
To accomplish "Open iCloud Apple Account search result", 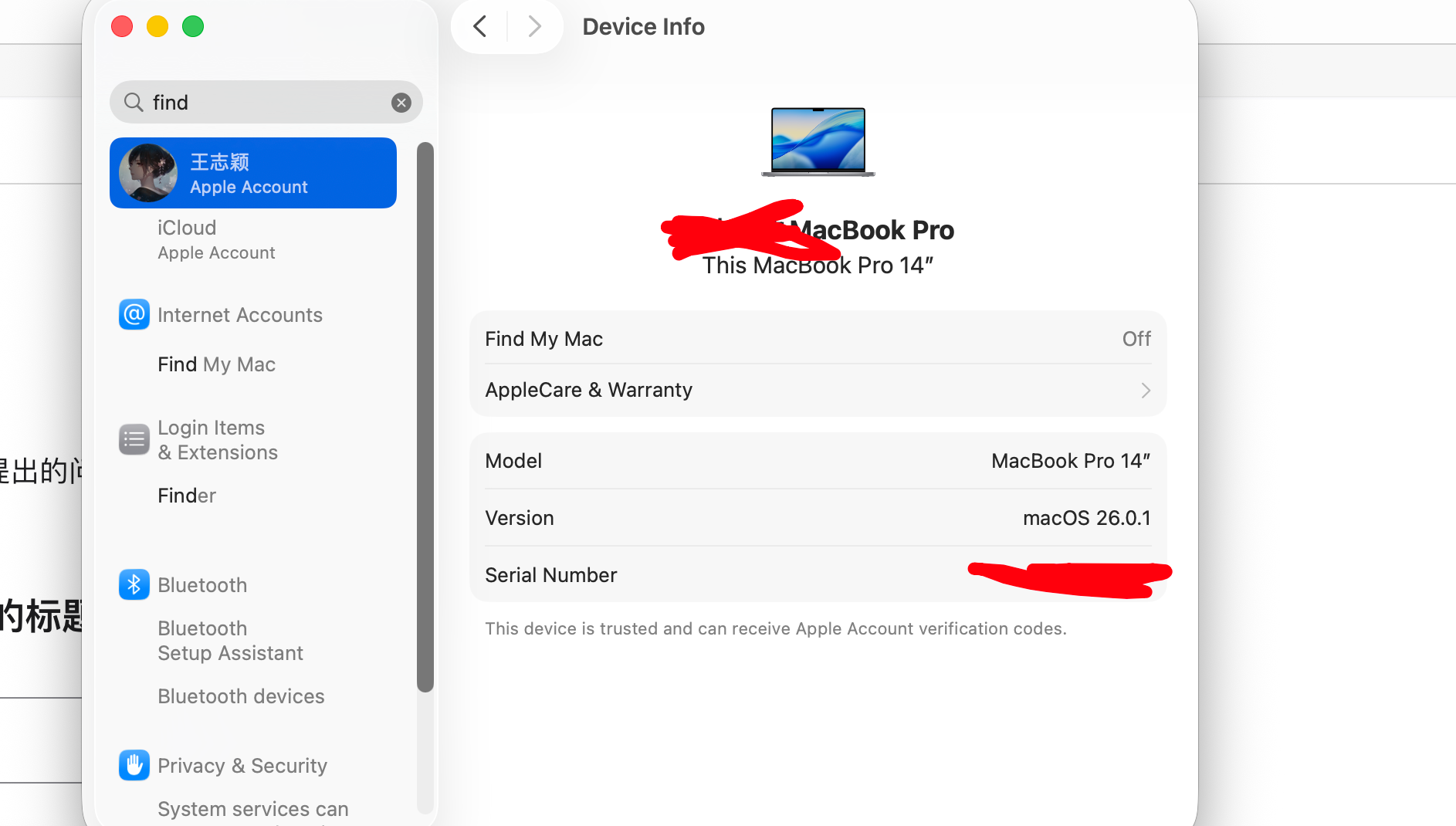I will [x=216, y=240].
